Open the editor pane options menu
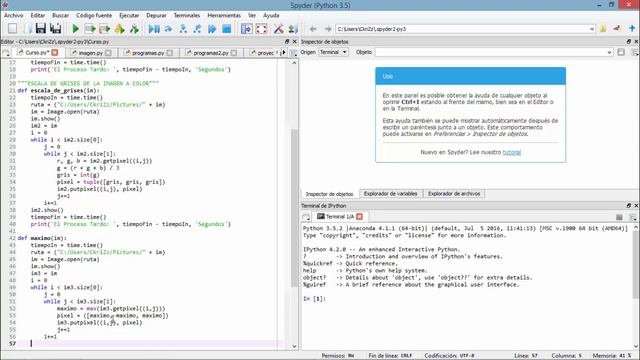This screenshot has width=640, height=360. [293, 53]
